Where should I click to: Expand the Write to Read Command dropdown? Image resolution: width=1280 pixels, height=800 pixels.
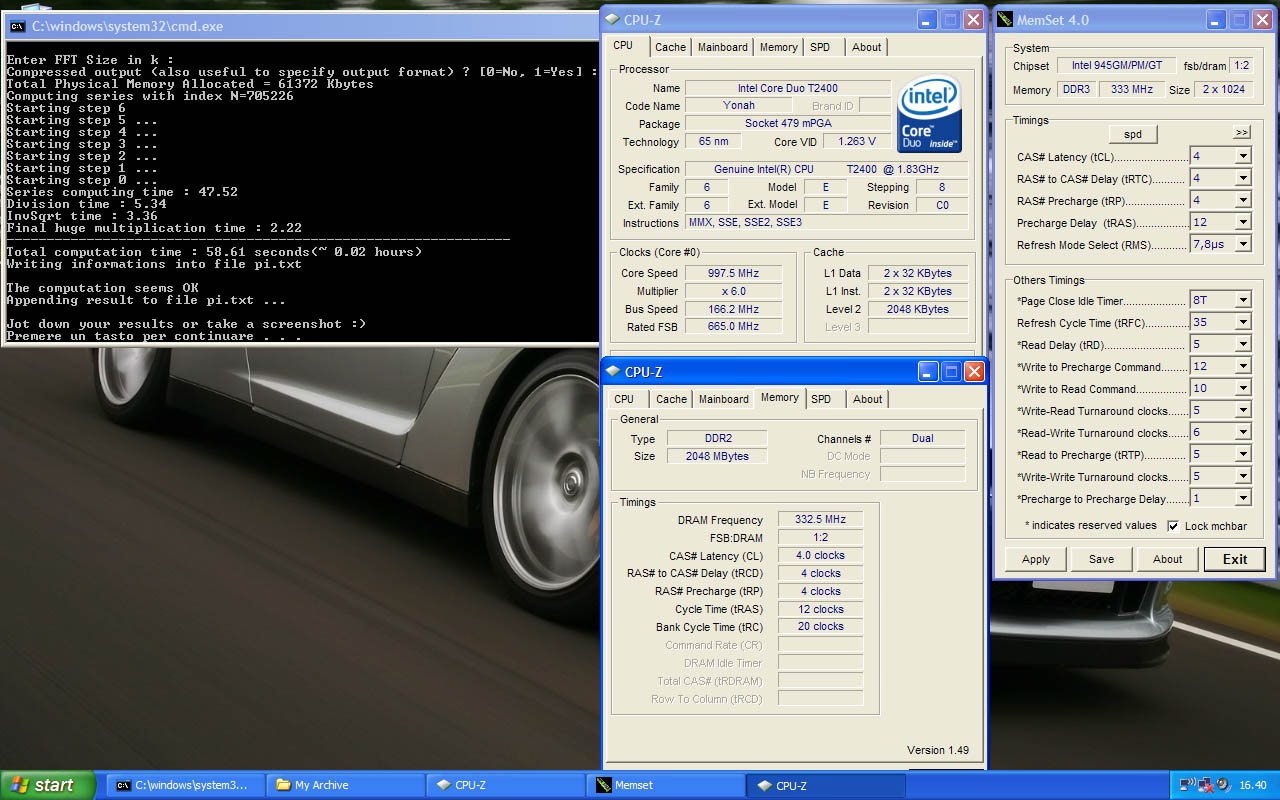[x=1243, y=388]
